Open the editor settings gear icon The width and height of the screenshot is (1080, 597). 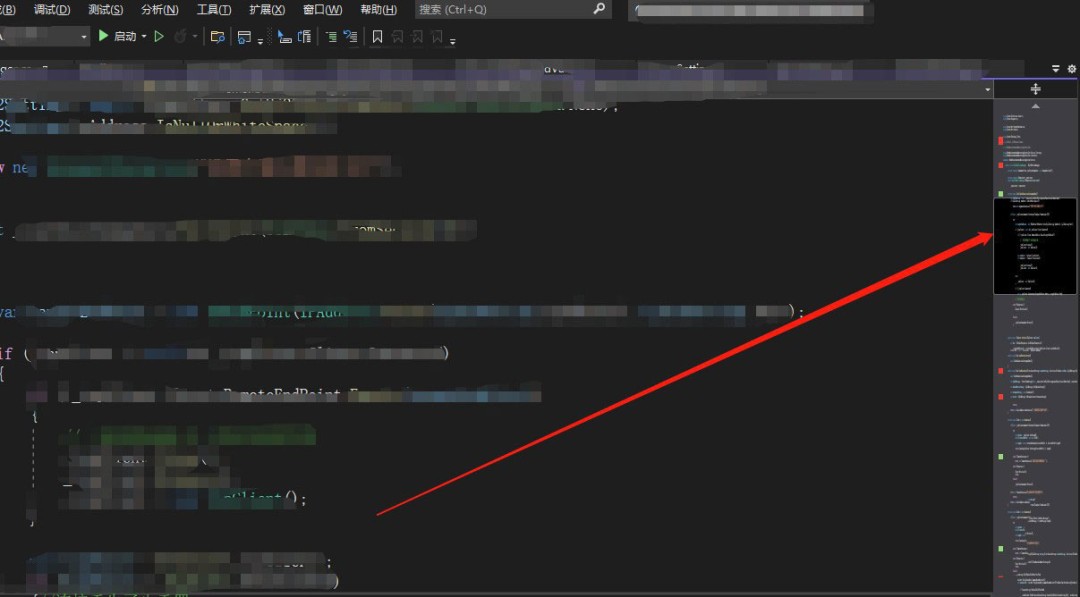coord(1071,69)
